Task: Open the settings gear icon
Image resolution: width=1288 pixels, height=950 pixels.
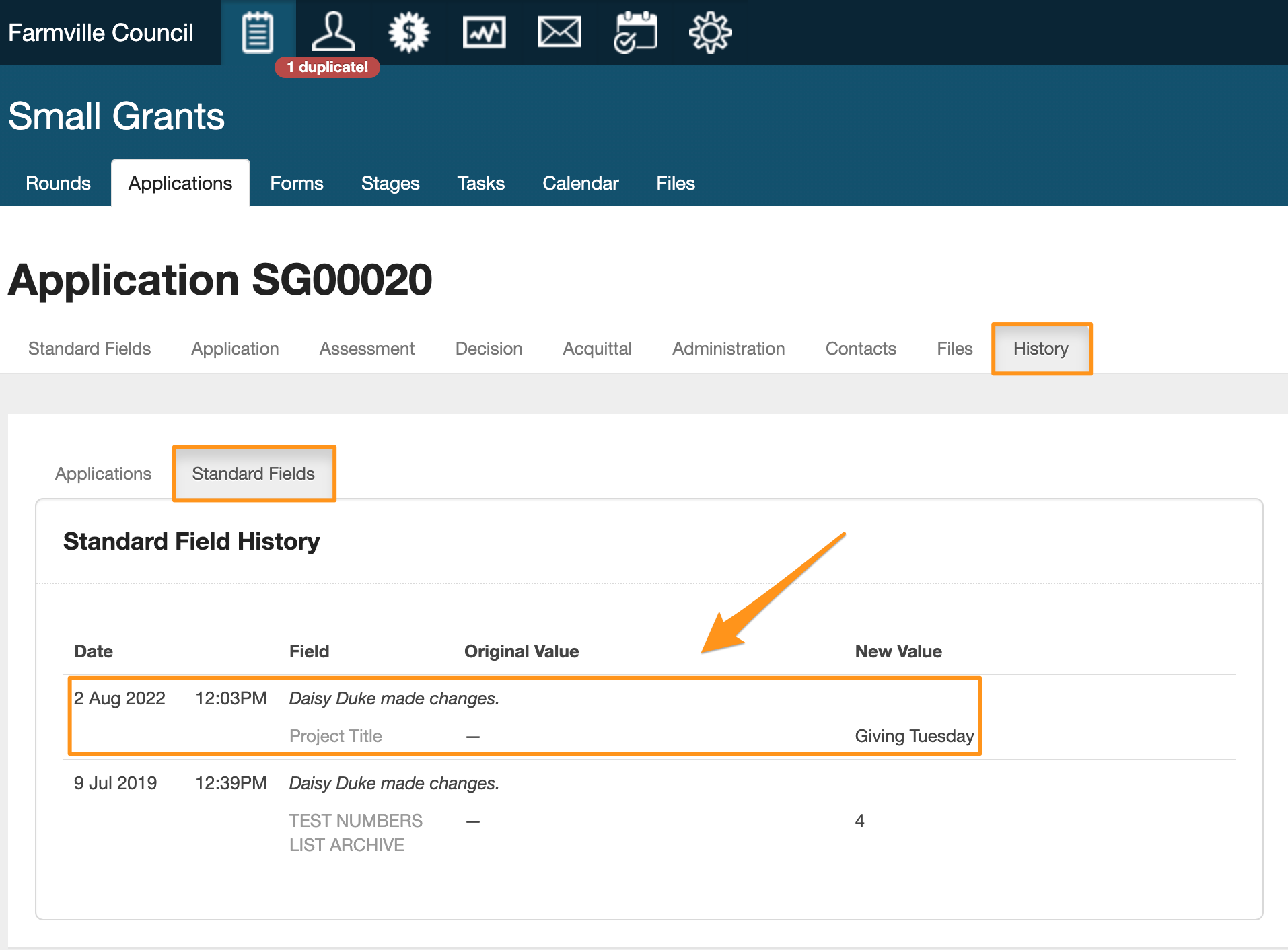Action: point(710,32)
